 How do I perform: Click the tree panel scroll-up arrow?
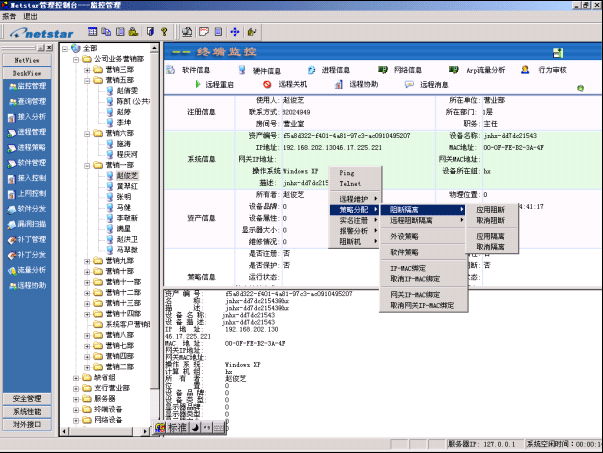point(154,48)
